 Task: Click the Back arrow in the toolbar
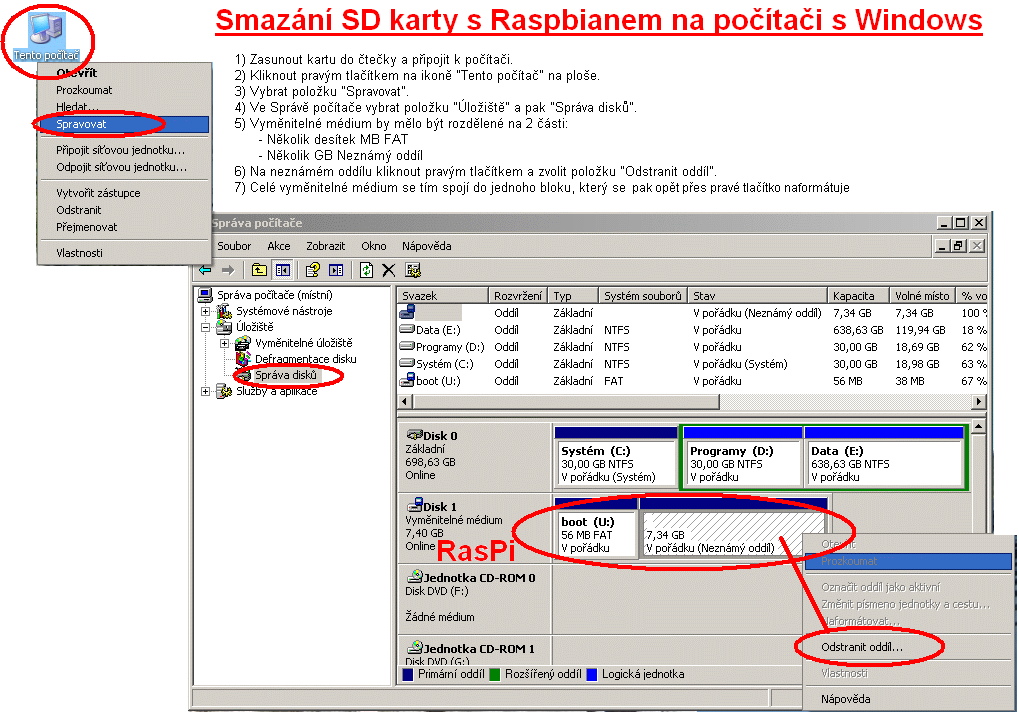pyautogui.click(x=205, y=270)
